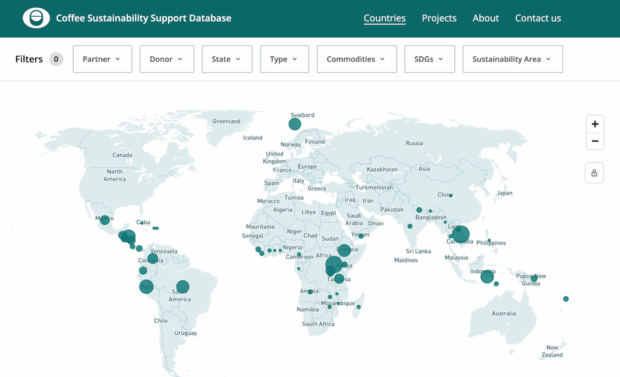Click the Russia map label

tap(414, 143)
